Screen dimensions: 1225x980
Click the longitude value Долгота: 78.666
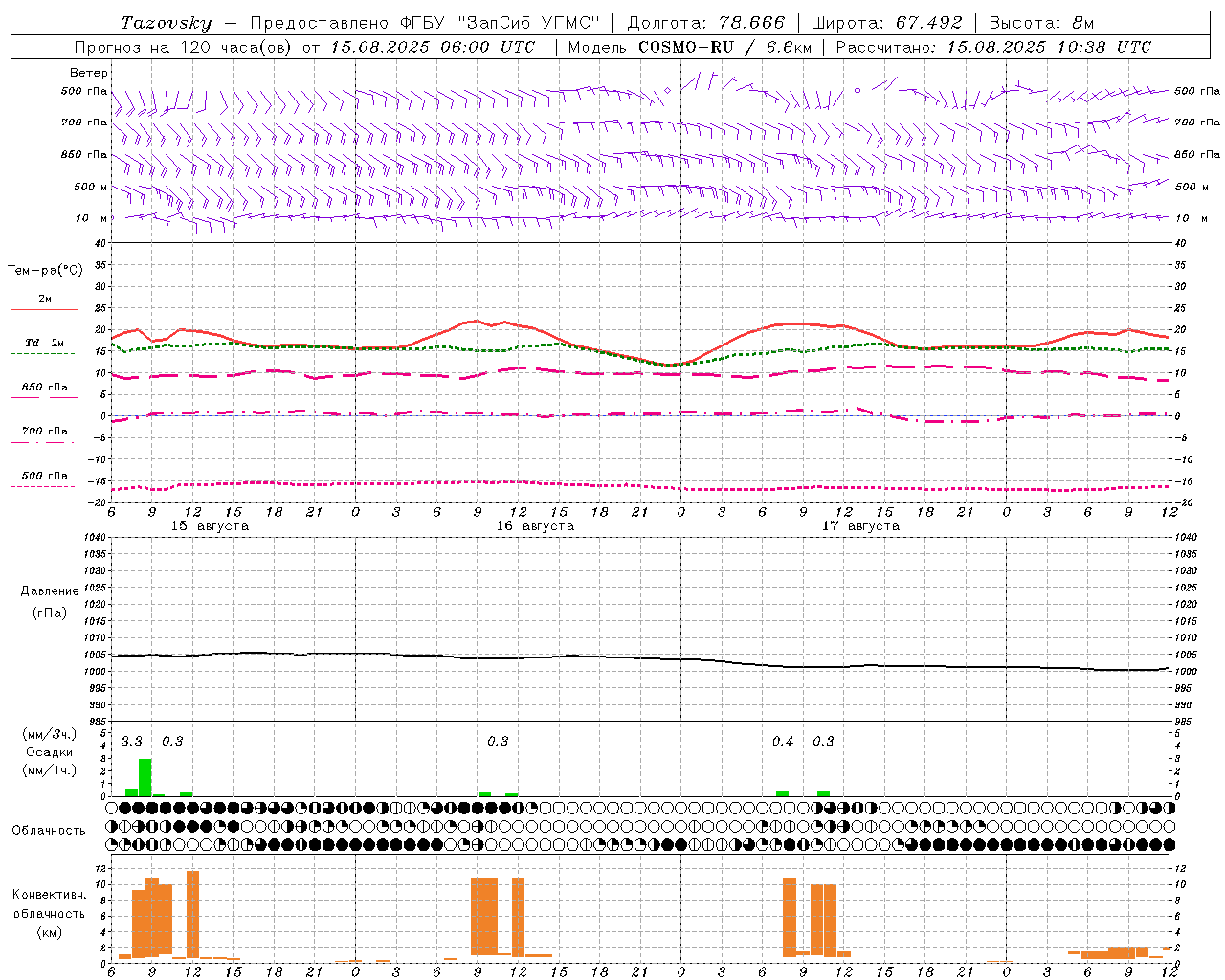[706, 23]
